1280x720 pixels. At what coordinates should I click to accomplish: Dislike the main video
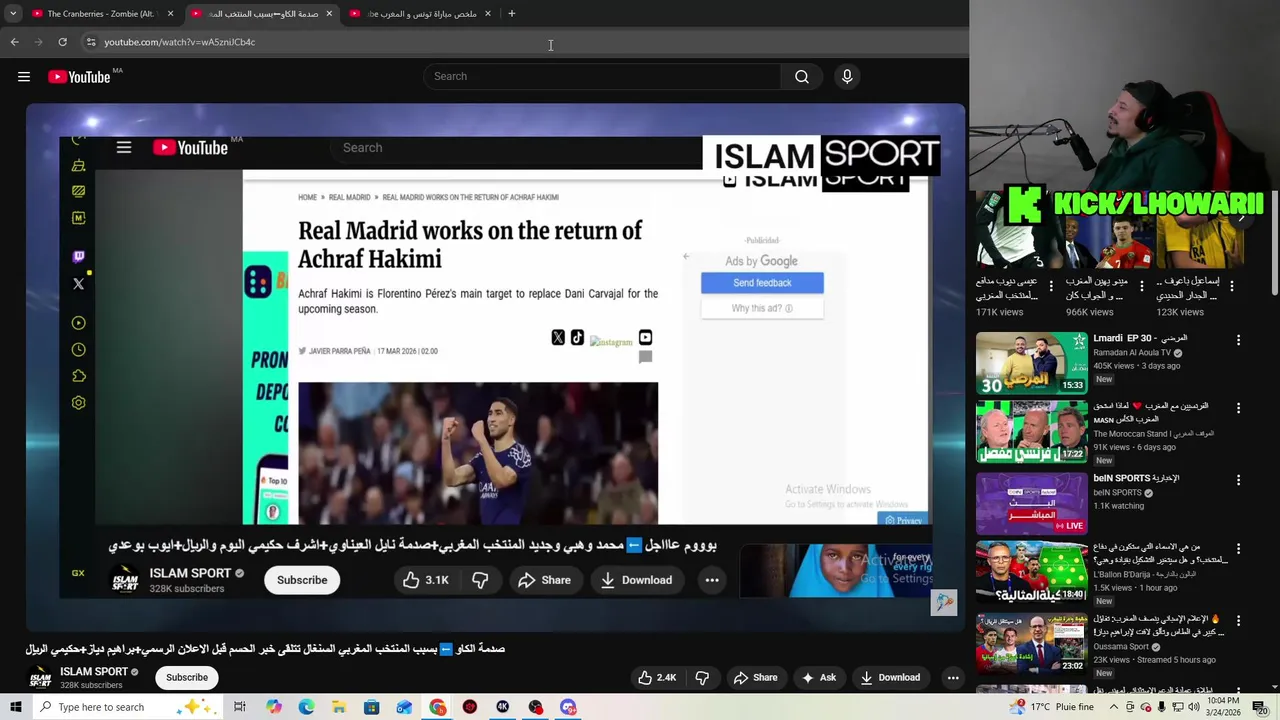(x=702, y=677)
